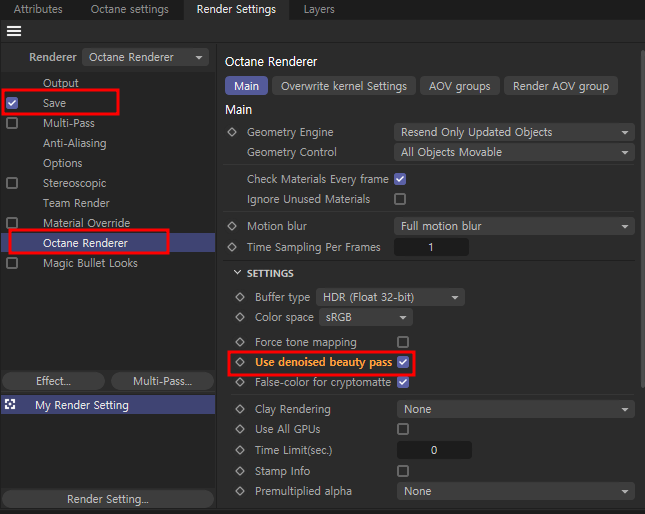Viewport: 645px width, 514px height.
Task: Click keyframe diamond beside Stamp Info
Action: (240, 471)
